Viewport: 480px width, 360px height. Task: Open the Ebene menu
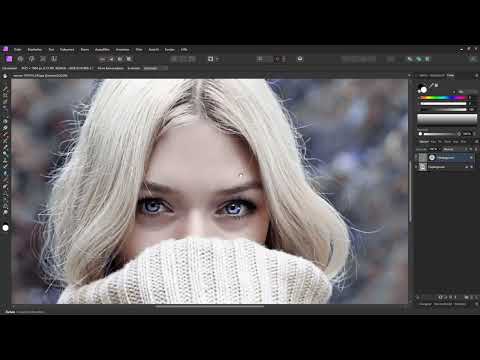pos(85,50)
